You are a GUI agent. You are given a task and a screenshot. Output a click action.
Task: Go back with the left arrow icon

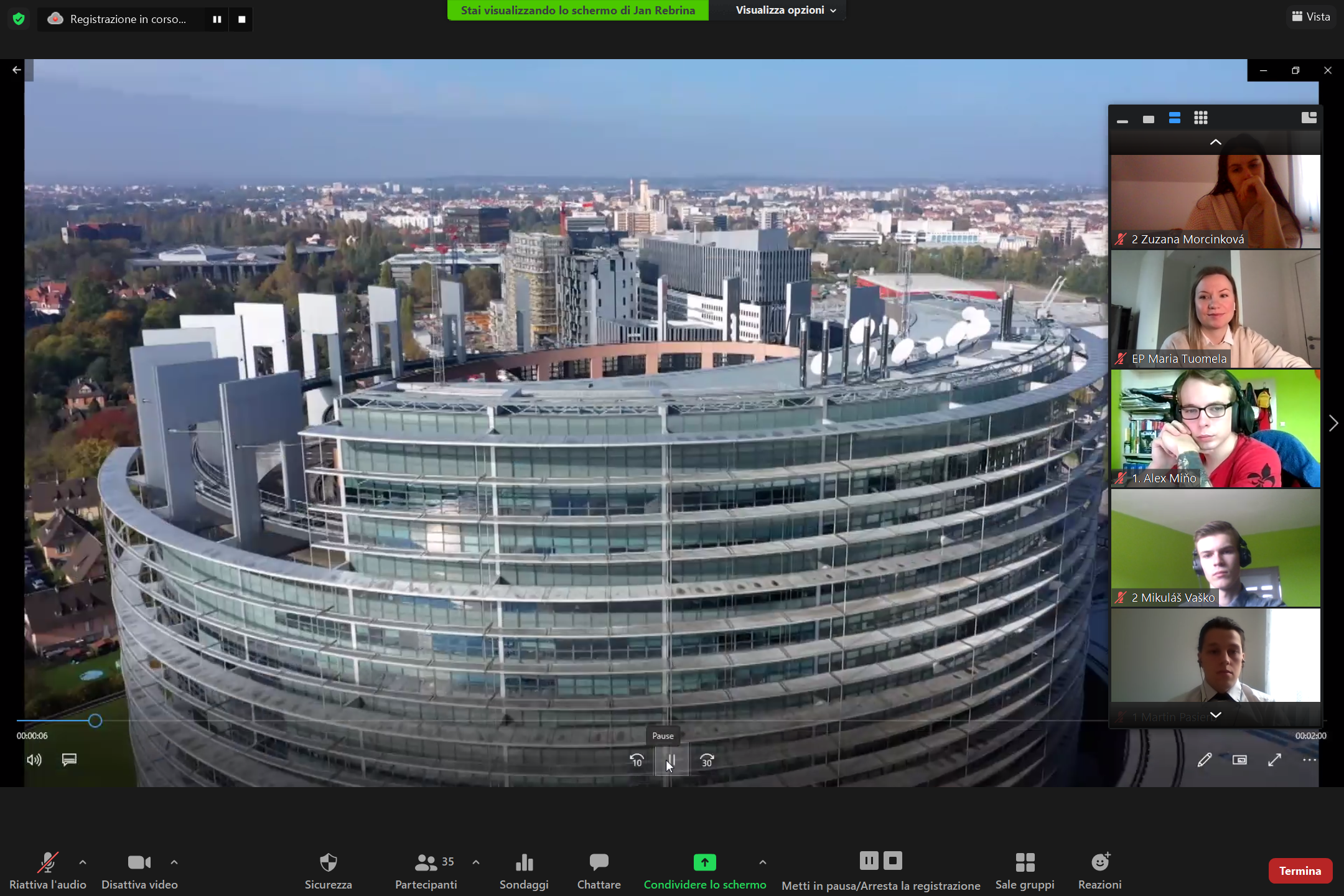click(17, 70)
